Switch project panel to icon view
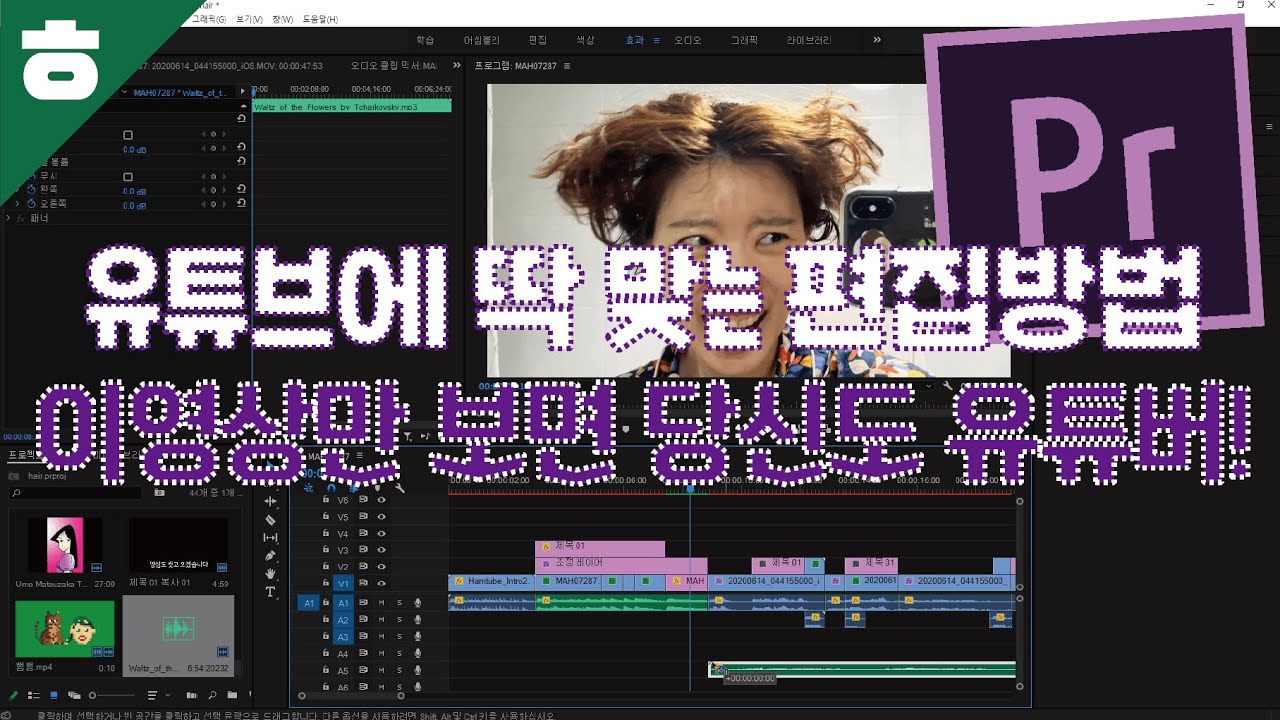This screenshot has height=720, width=1280. (x=54, y=695)
